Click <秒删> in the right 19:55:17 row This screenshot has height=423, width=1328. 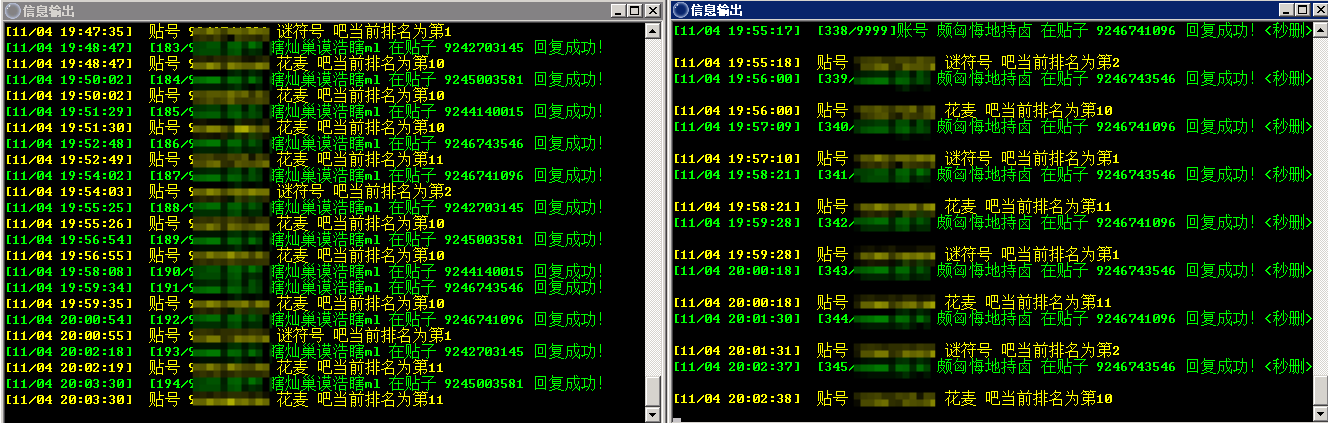click(x=1288, y=31)
